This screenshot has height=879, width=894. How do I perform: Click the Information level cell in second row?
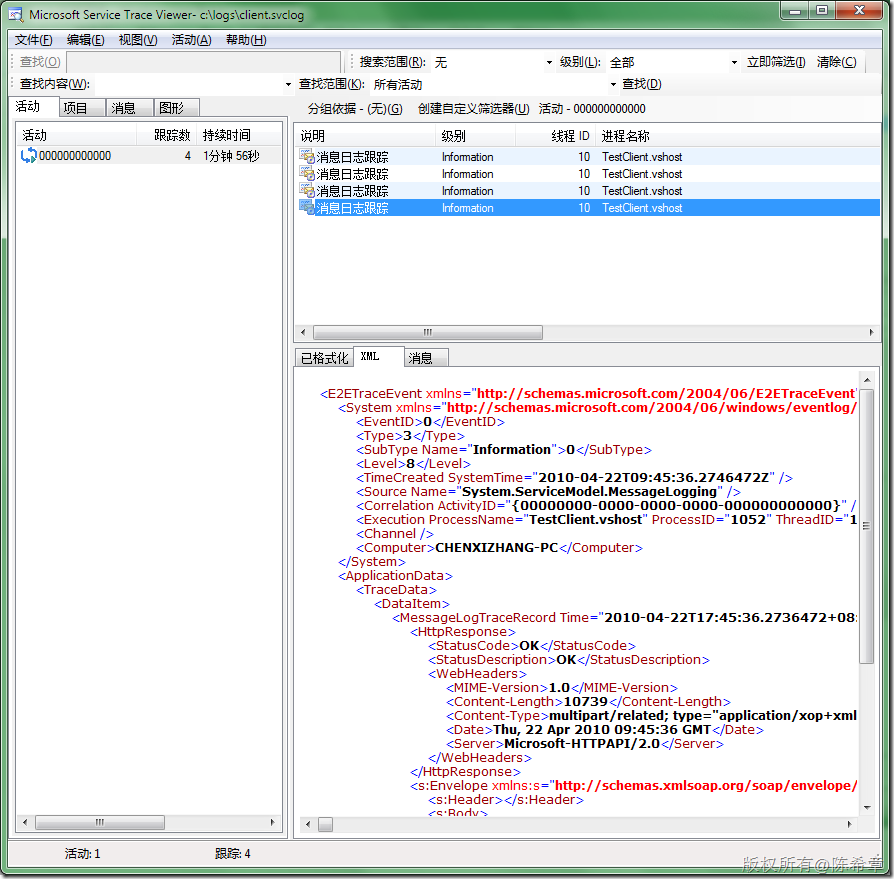click(468, 174)
